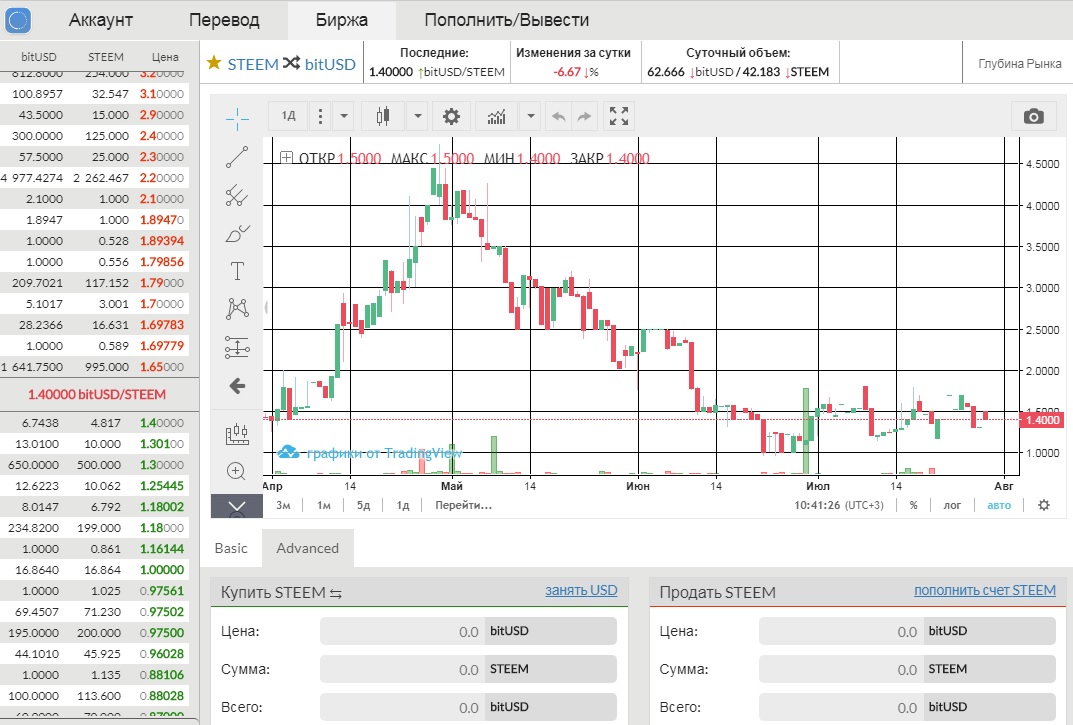Screen dimensions: 1073x725
Task: Toggle logarithmic scale 'лог'
Action: pyautogui.click(x=952, y=505)
